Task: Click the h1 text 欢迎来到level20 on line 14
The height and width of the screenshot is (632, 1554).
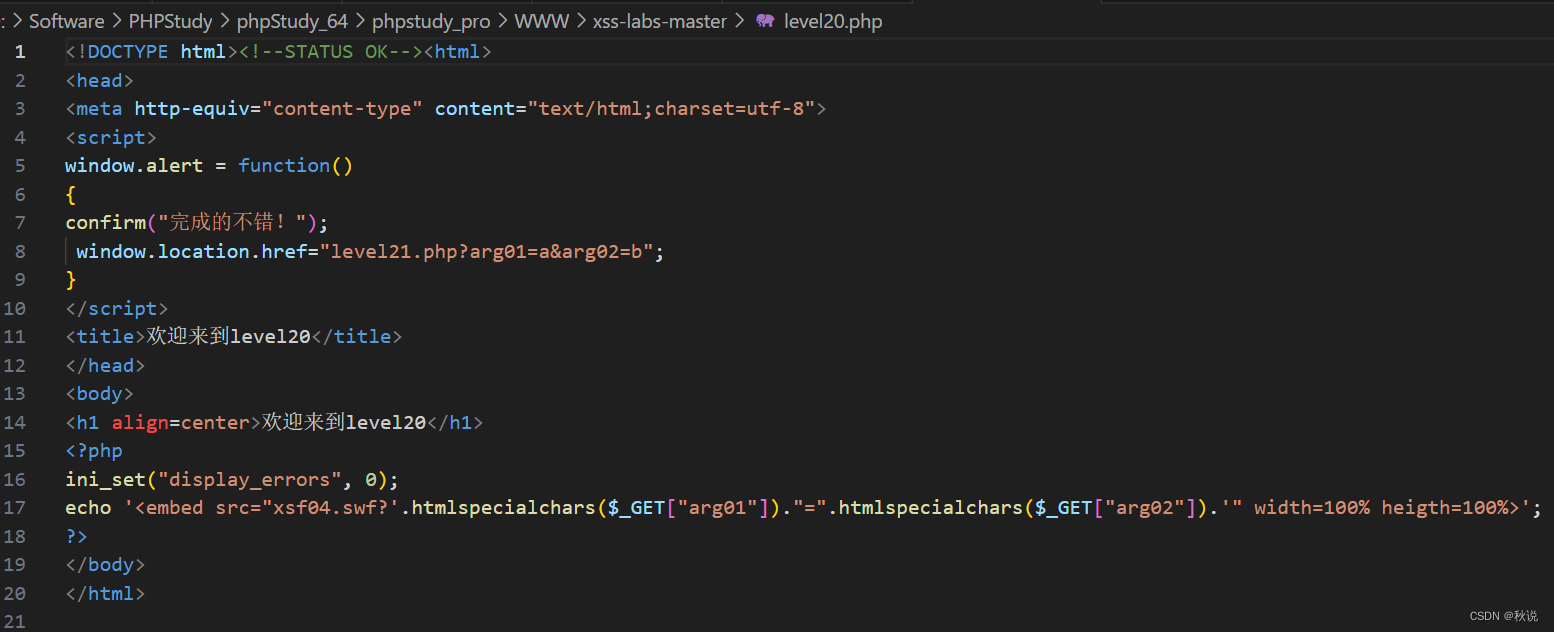Action: click(344, 423)
